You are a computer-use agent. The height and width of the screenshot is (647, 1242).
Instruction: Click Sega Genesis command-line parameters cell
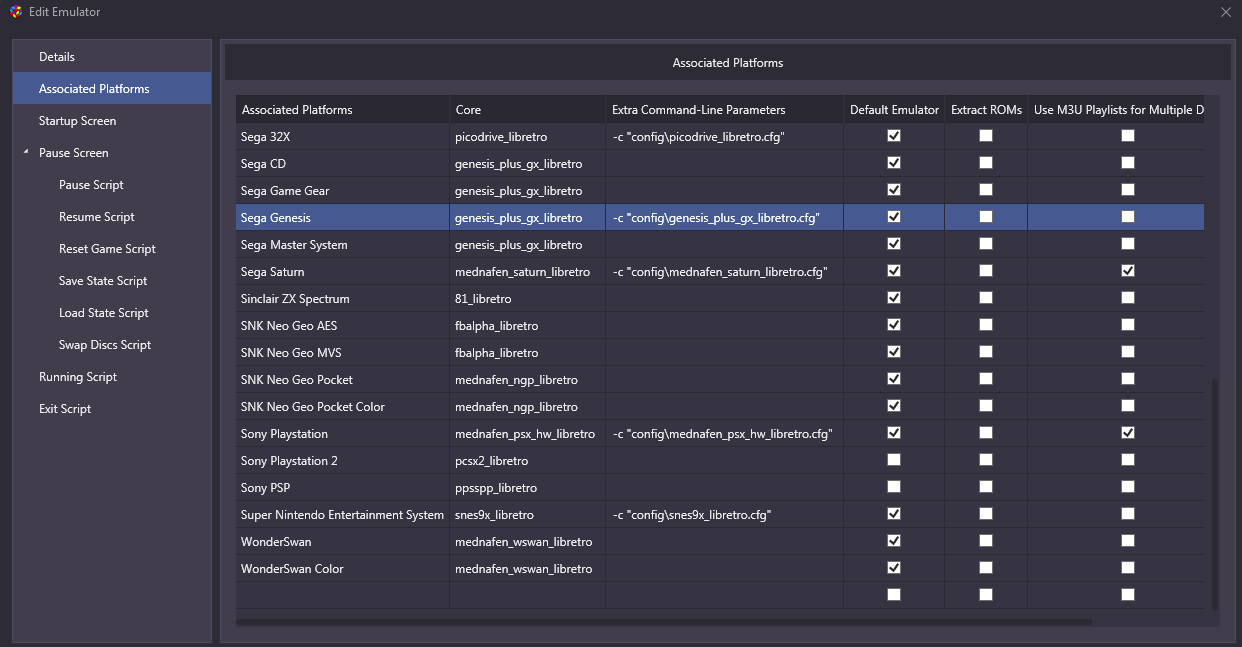pos(724,217)
